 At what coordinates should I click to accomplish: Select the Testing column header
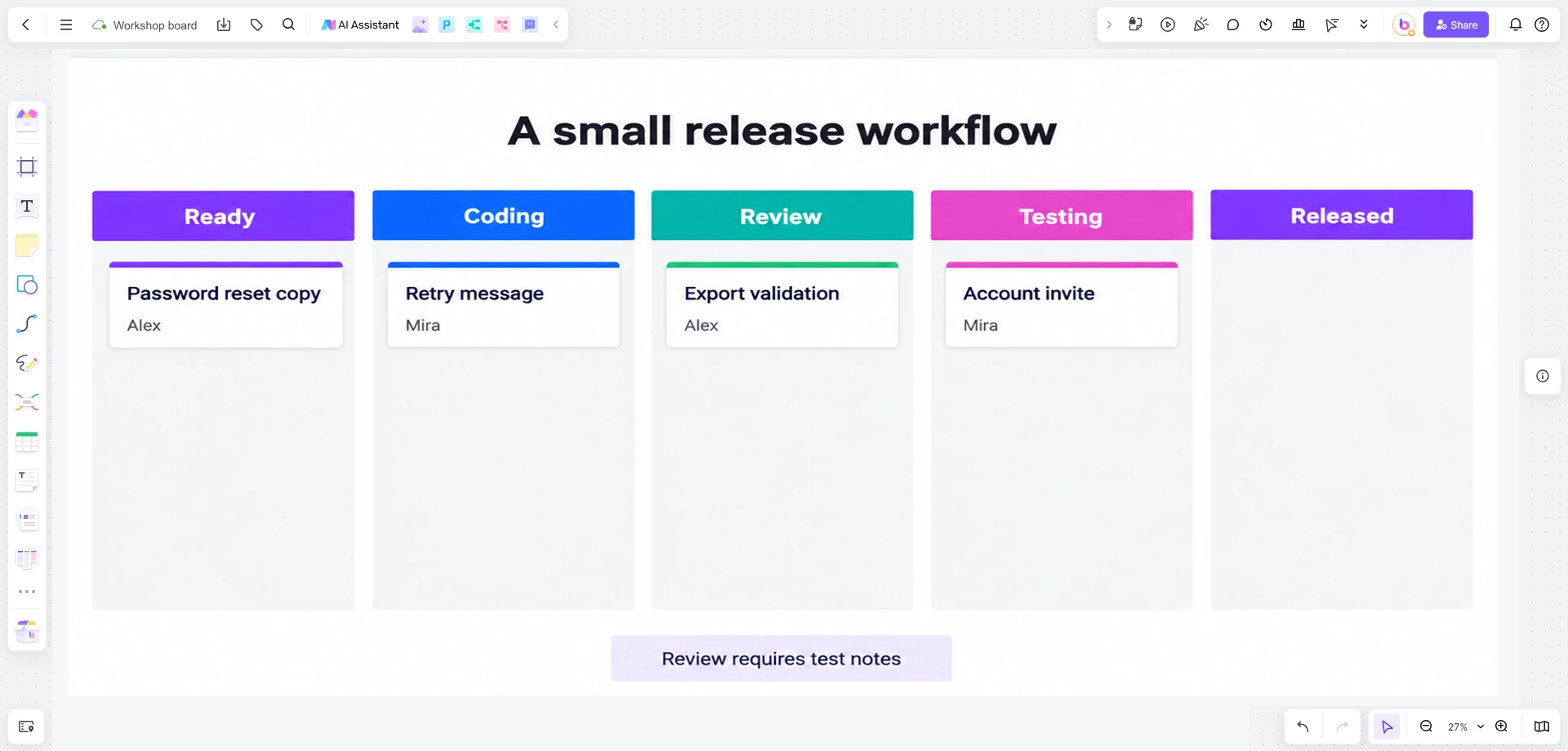[1062, 216]
